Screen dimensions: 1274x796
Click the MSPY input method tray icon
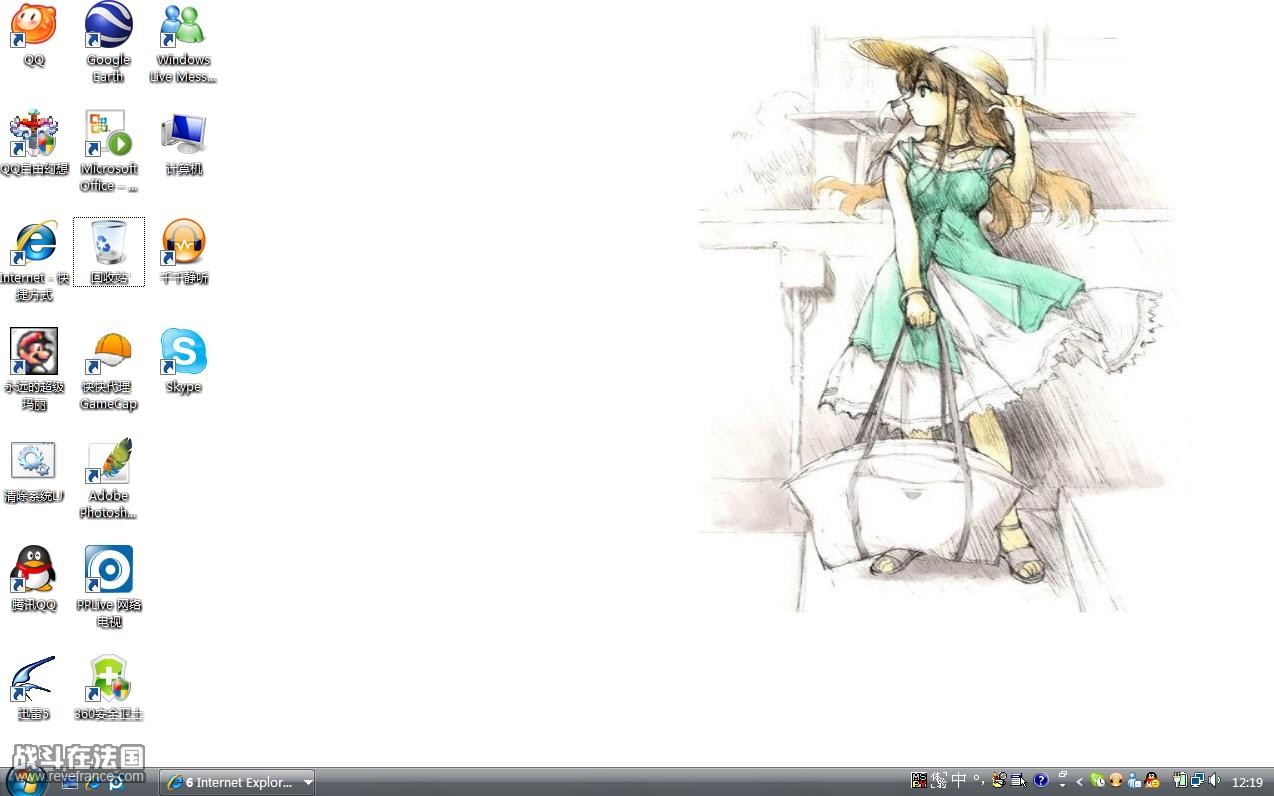[919, 780]
